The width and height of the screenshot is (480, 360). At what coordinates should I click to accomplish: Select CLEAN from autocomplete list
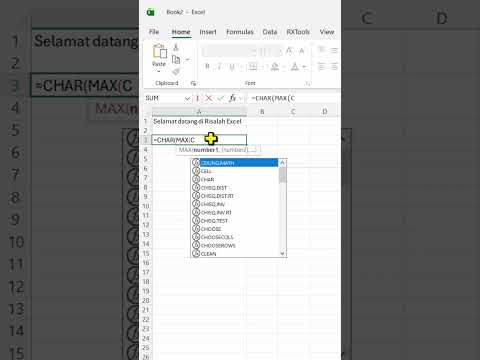click(235, 254)
